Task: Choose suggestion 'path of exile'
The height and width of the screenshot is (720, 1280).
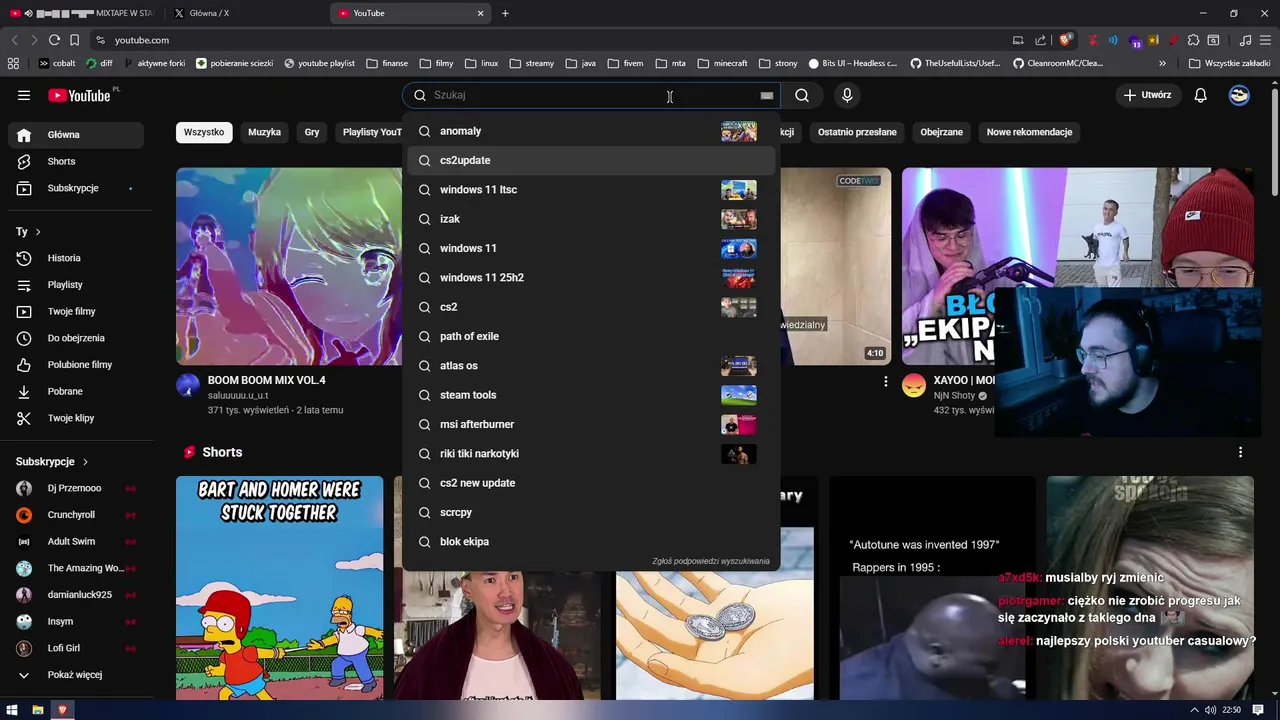Action: point(591,336)
